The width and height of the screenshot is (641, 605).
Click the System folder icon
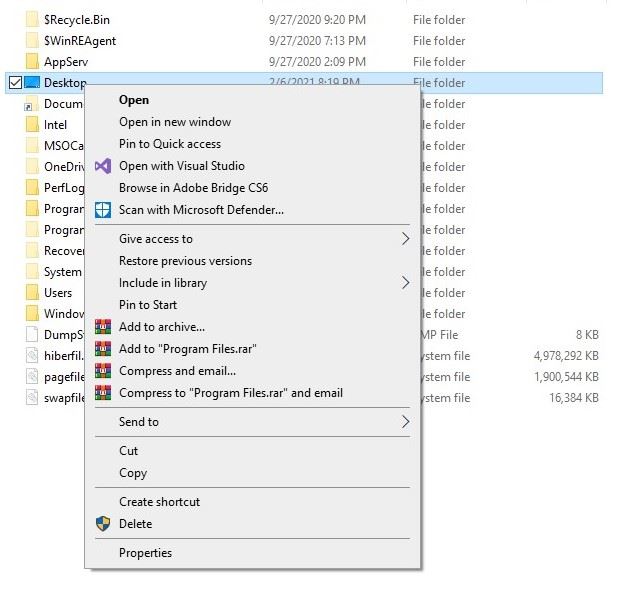click(32, 271)
